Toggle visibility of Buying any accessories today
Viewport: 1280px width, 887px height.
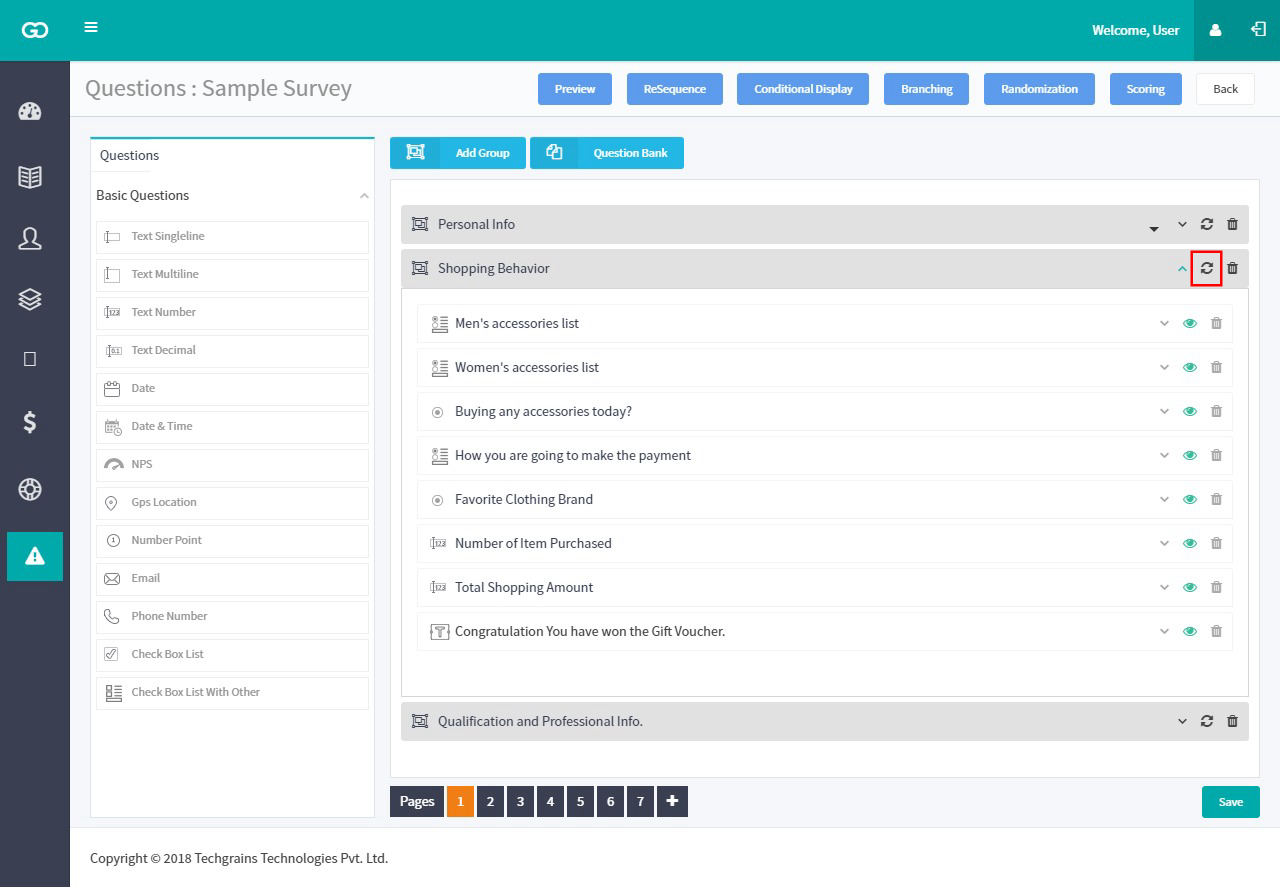(1190, 411)
